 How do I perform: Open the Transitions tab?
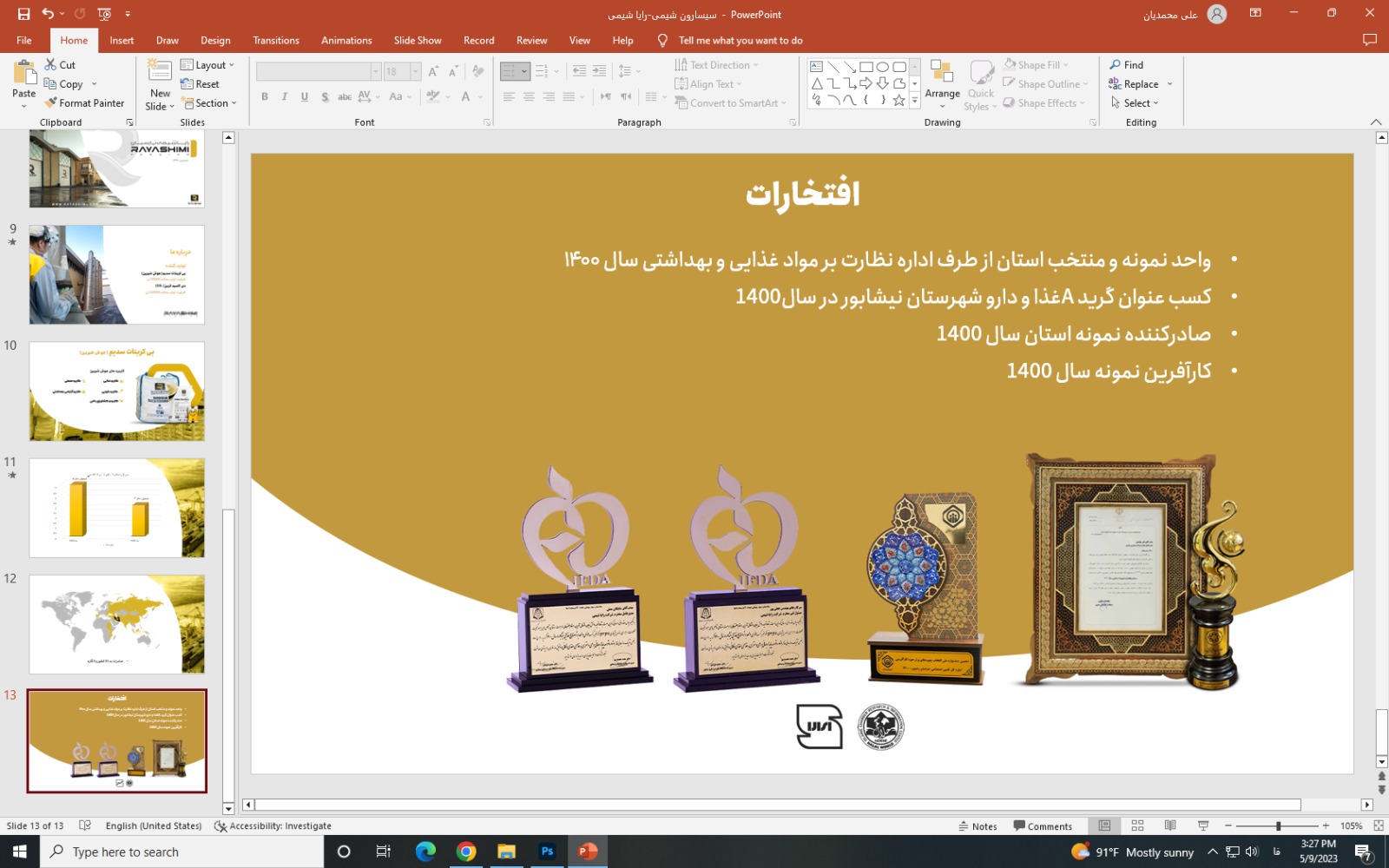275,41
